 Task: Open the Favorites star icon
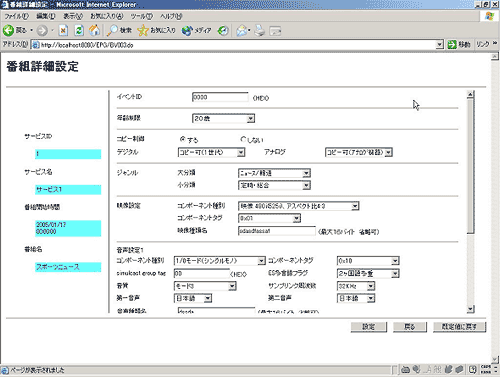(143, 31)
